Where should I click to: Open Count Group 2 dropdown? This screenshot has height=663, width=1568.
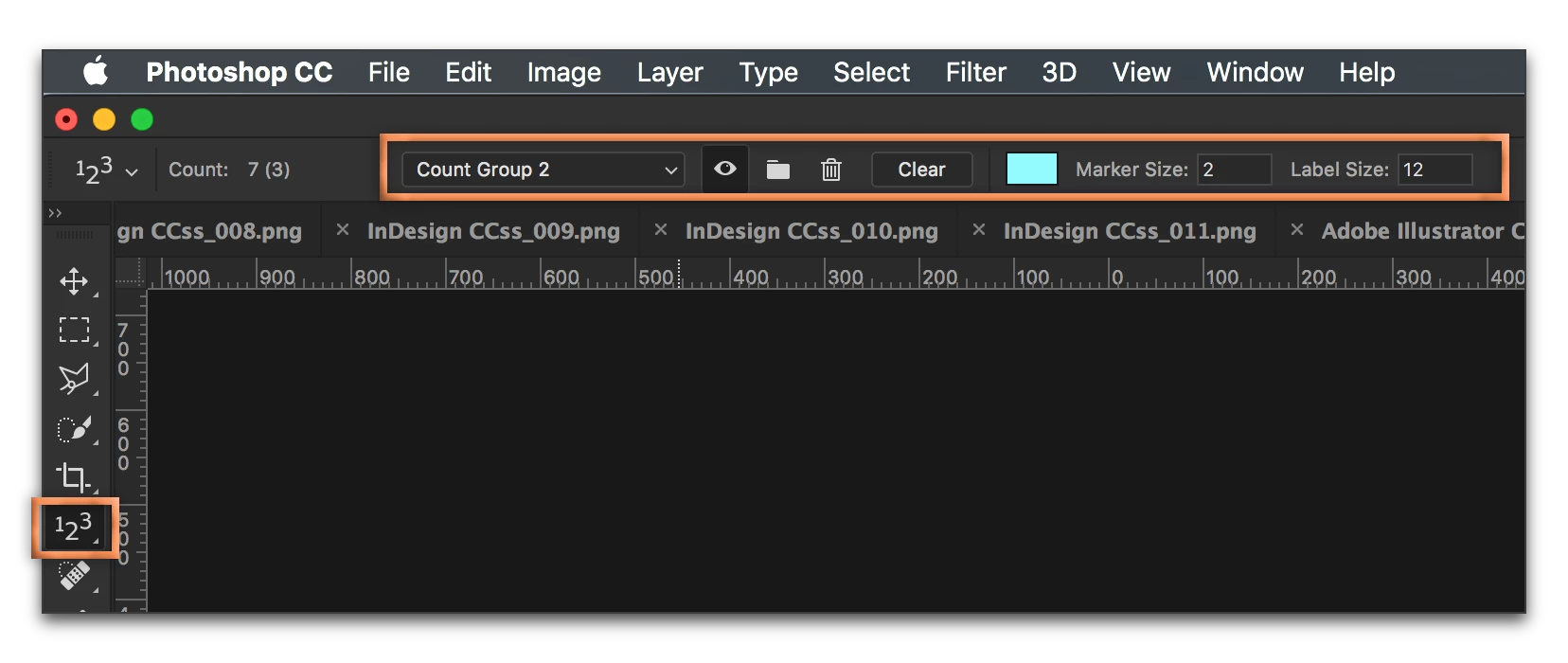coord(543,170)
